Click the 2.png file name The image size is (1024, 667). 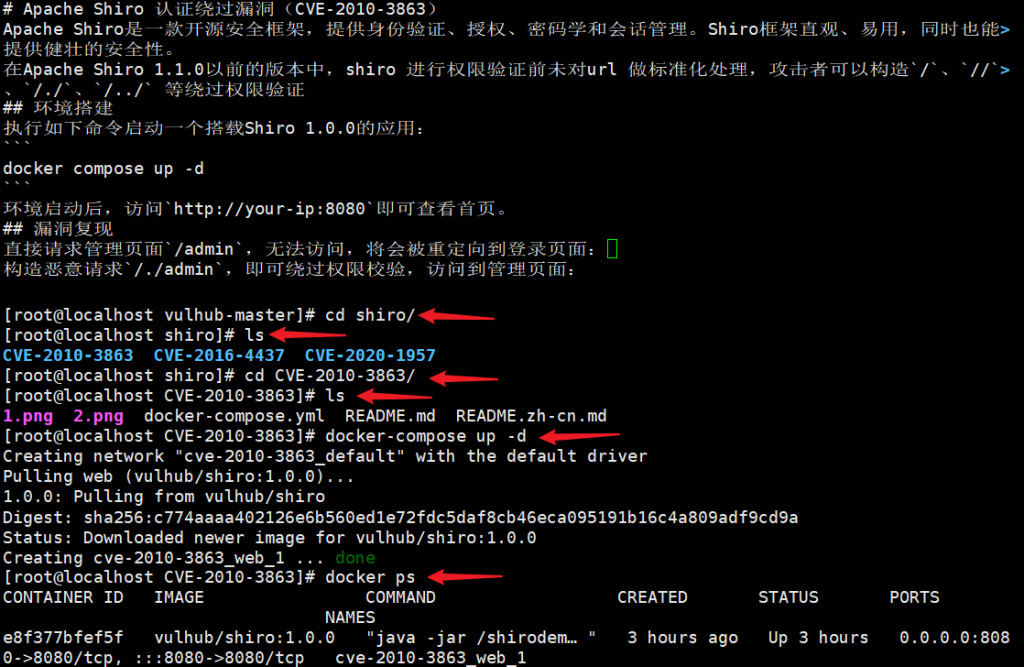pyautogui.click(x=98, y=416)
